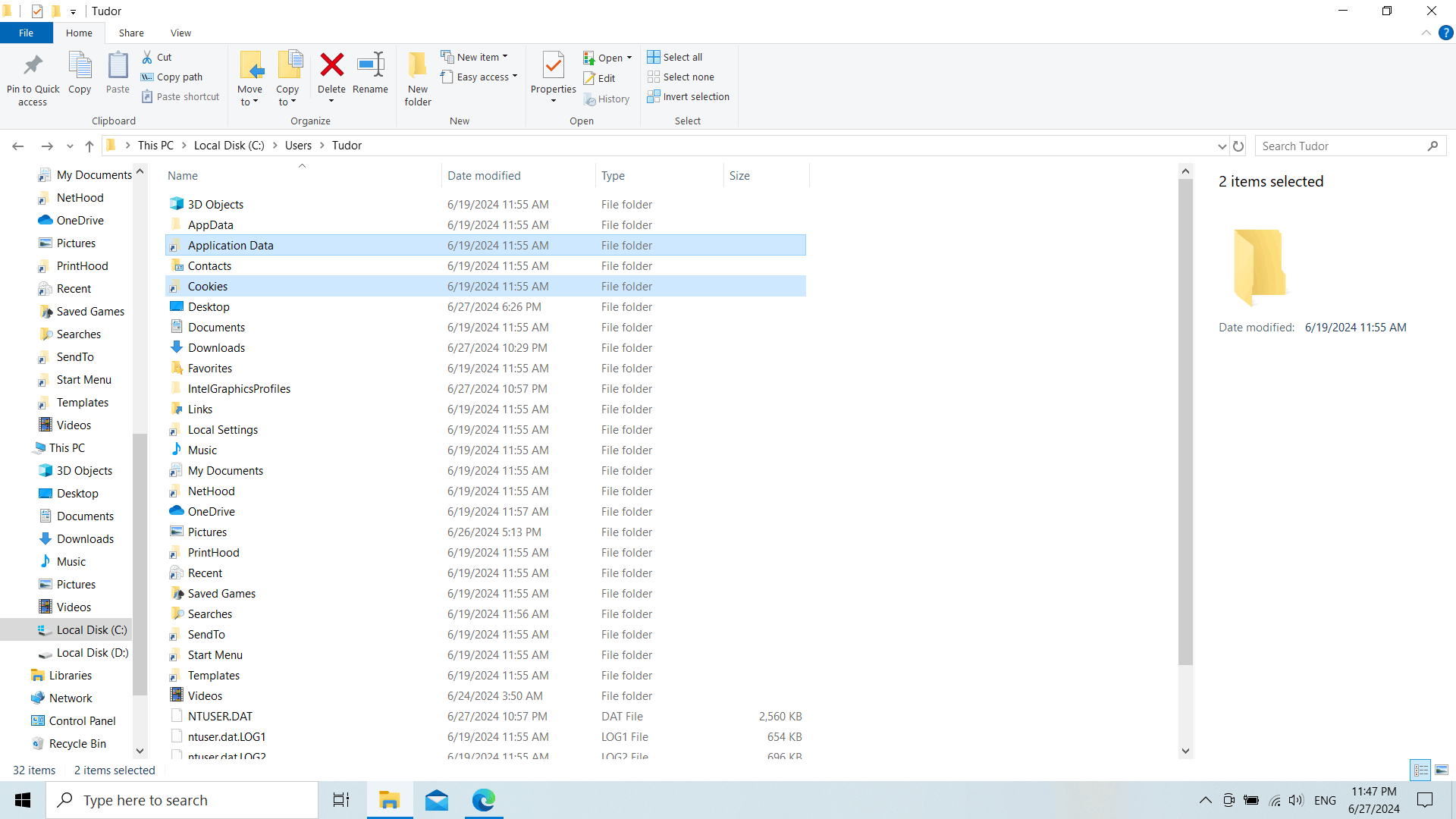Open the File menu tab
The image size is (1456, 819).
(x=26, y=33)
